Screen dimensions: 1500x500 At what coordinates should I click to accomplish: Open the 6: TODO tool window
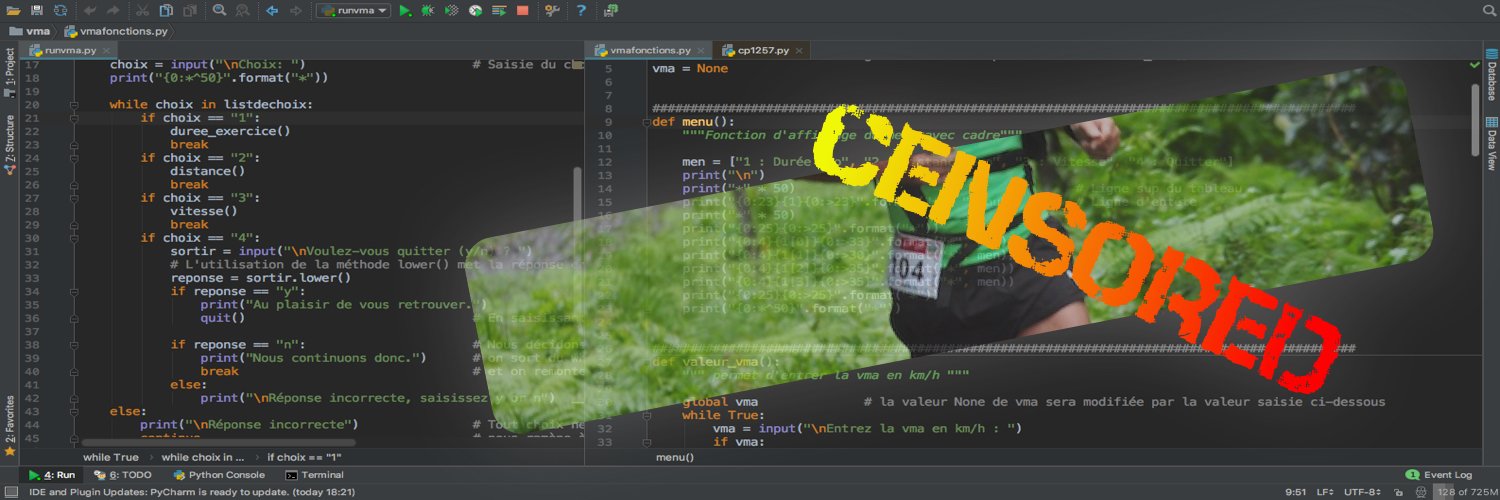(122, 475)
